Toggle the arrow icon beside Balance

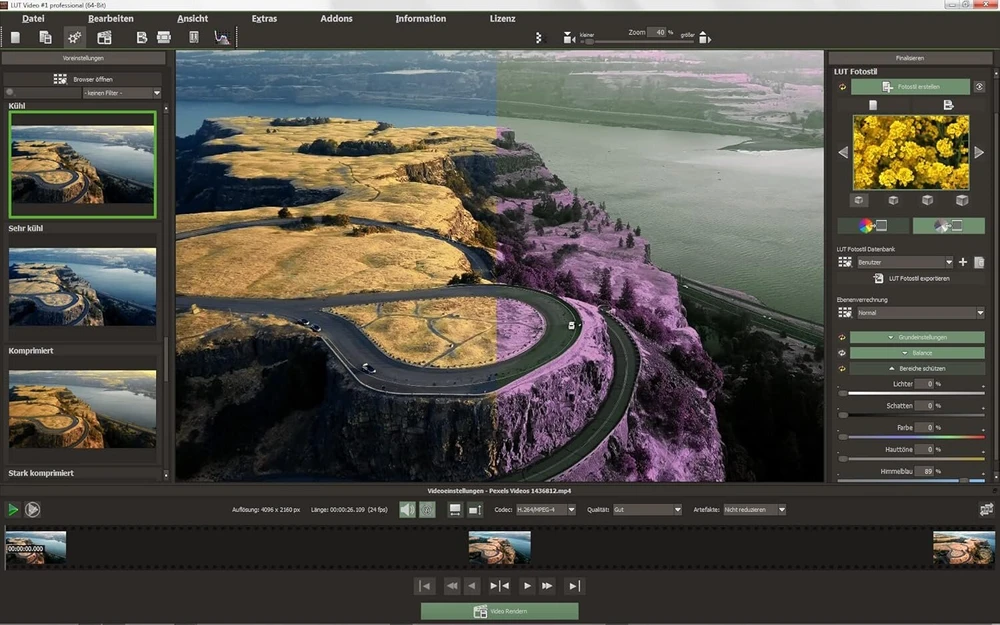coord(842,353)
